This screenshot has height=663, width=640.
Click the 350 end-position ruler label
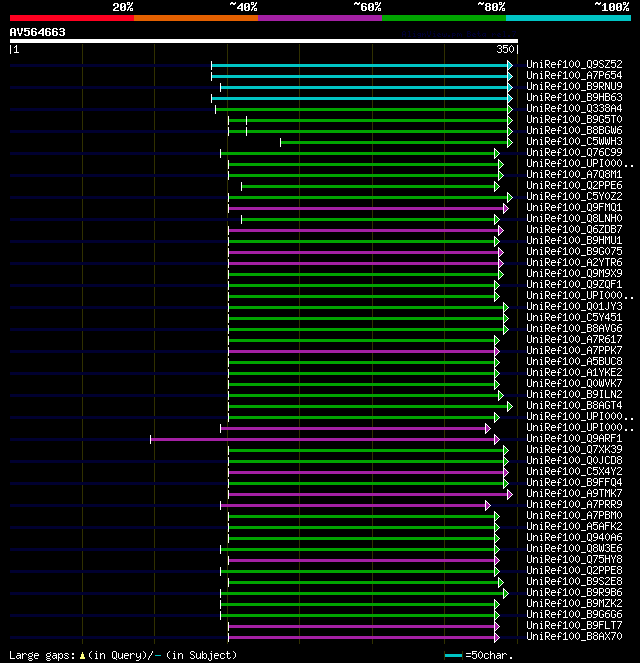point(505,49)
